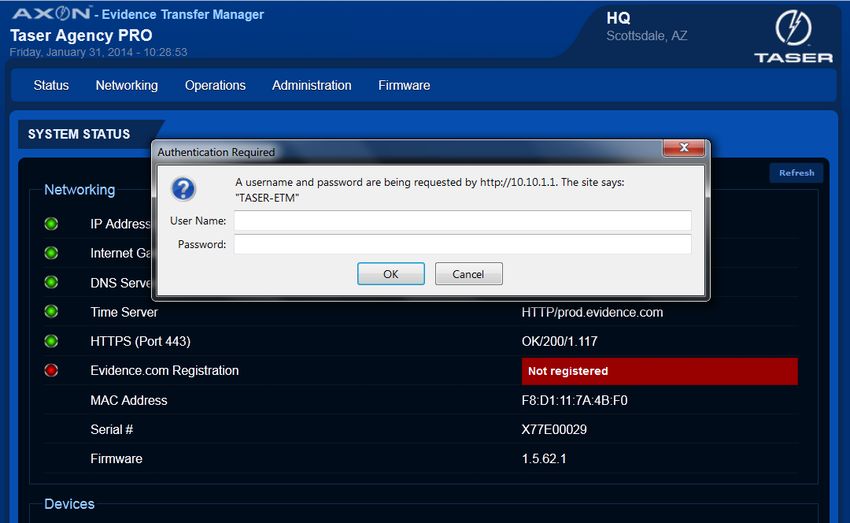Click the Evidence.com Registration label
The width and height of the screenshot is (850, 523).
(x=164, y=371)
